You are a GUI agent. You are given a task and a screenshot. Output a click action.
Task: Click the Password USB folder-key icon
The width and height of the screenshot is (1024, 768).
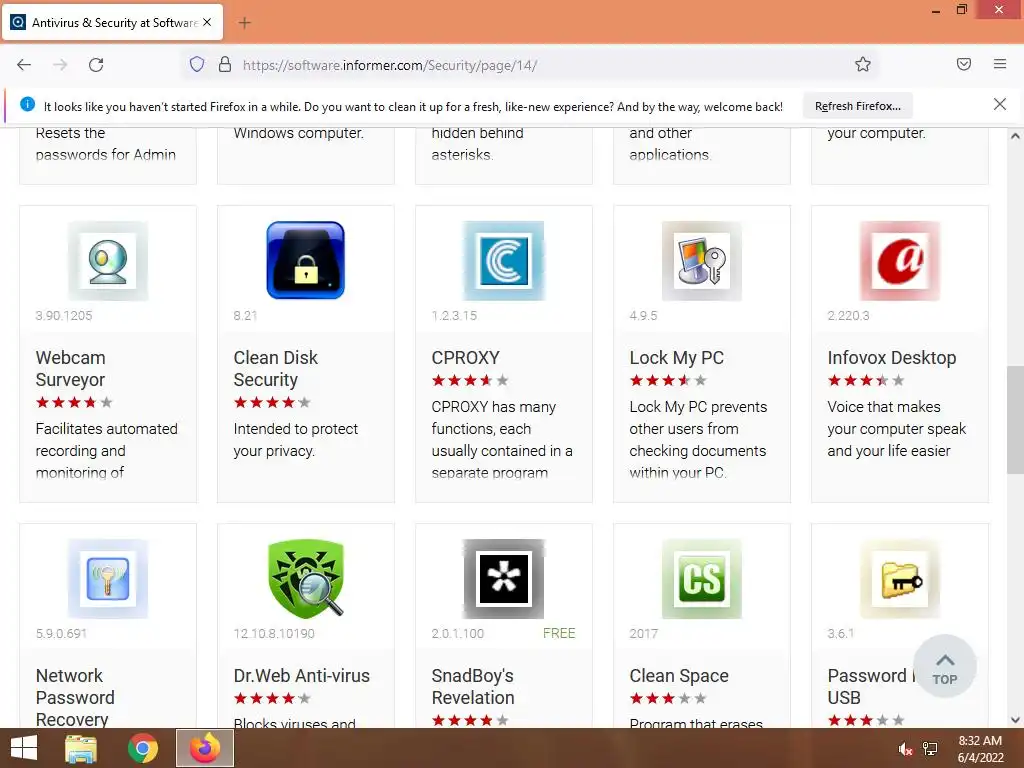pos(900,579)
